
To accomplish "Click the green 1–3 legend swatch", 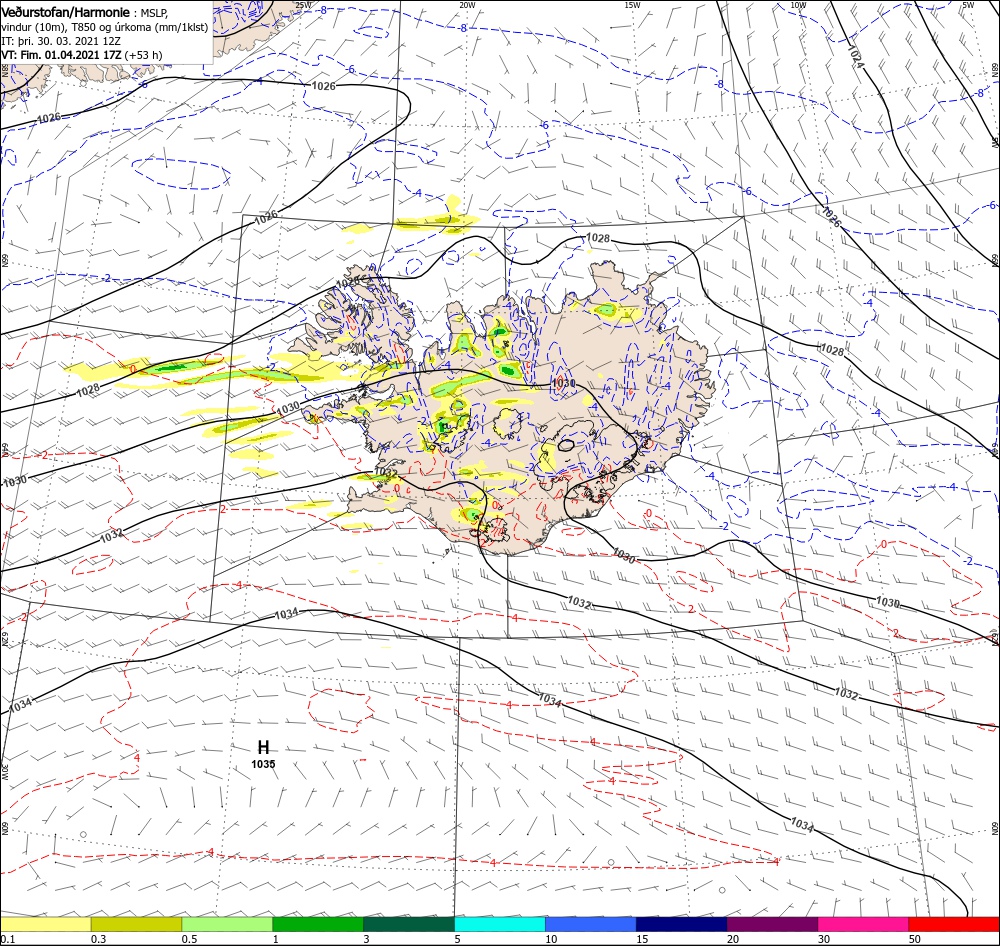I will pyautogui.click(x=318, y=924).
